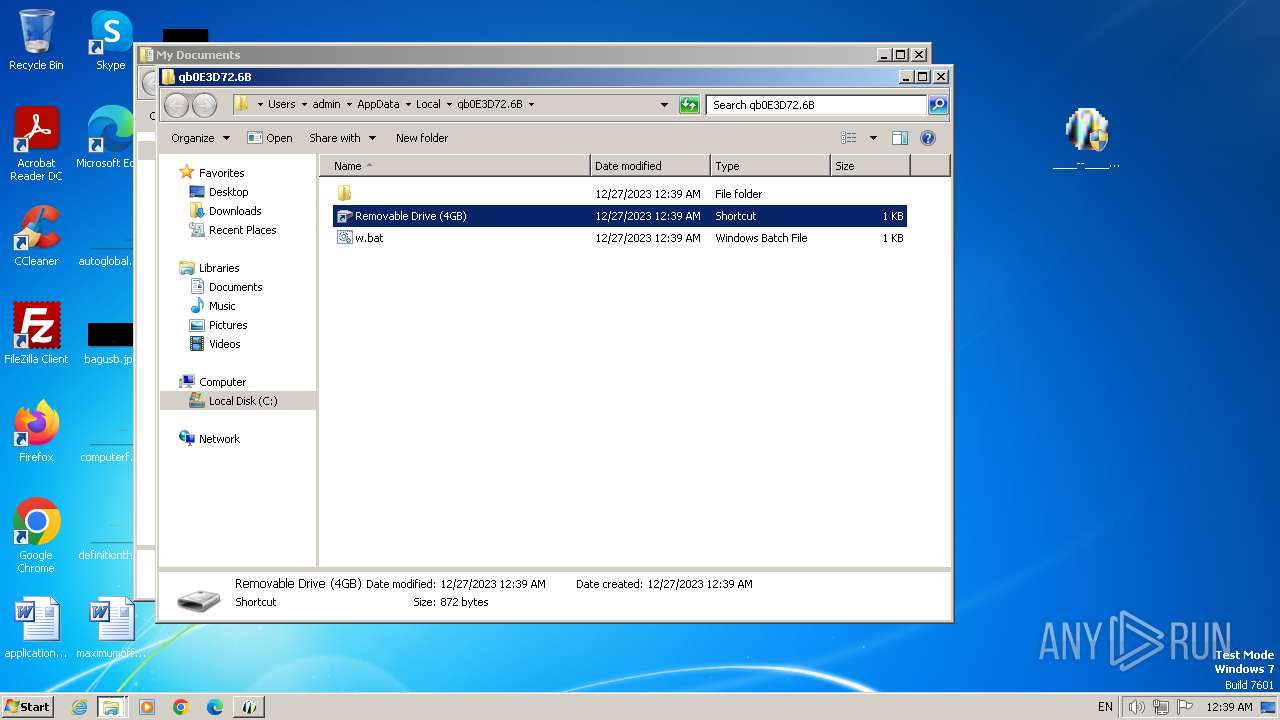1280x720 pixels.
Task: Open the Firefox desktop shortcut
Action: [36, 432]
